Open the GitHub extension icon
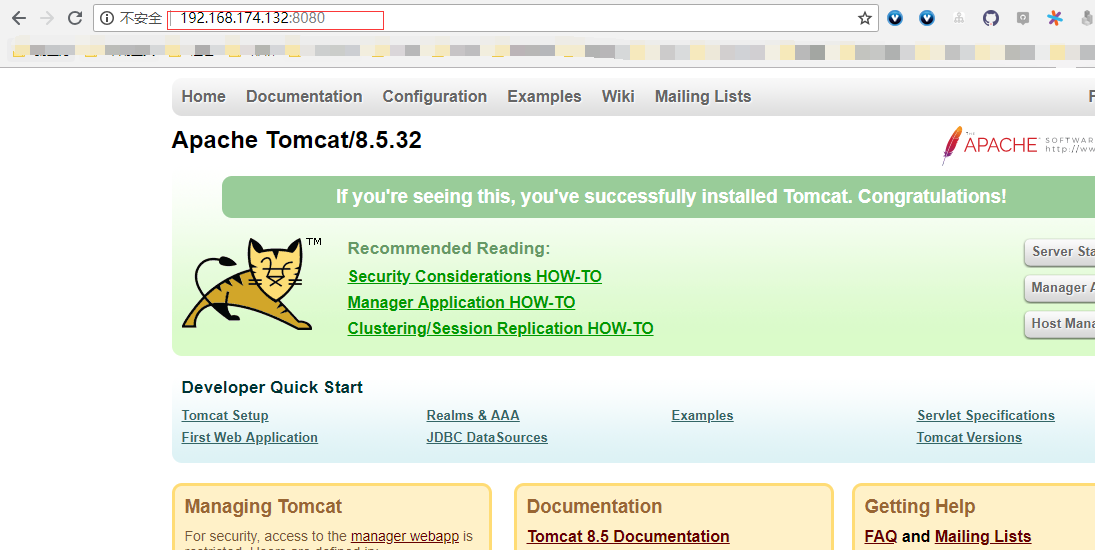Screen dimensions: 1095x550 tap(991, 18)
